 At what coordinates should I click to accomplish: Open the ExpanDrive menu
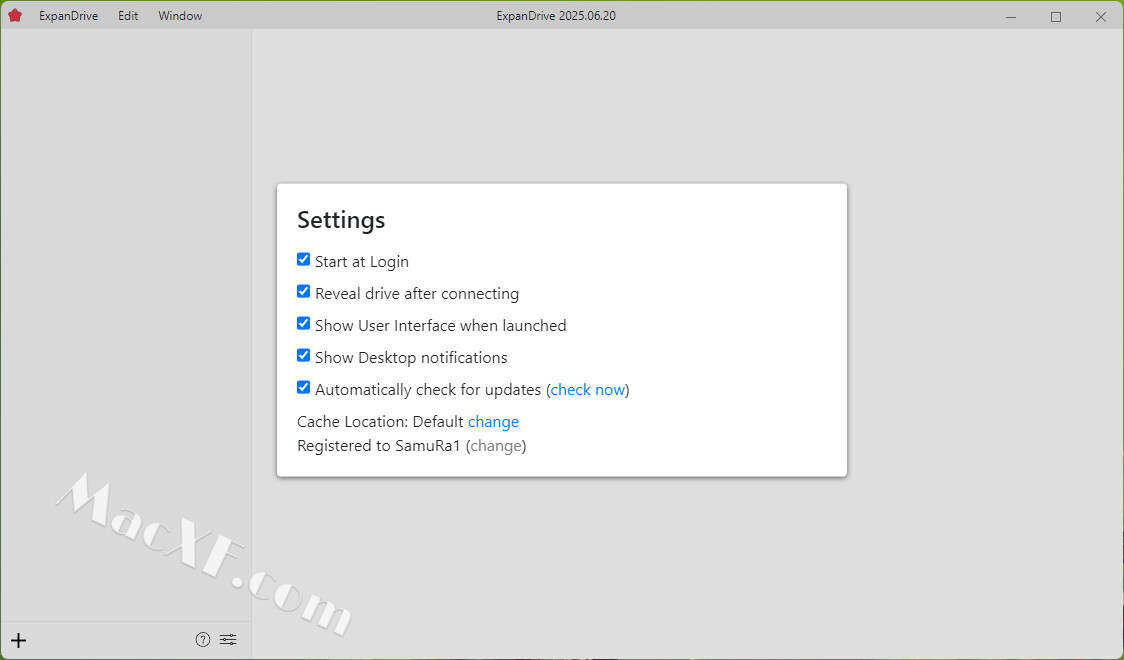pos(69,16)
